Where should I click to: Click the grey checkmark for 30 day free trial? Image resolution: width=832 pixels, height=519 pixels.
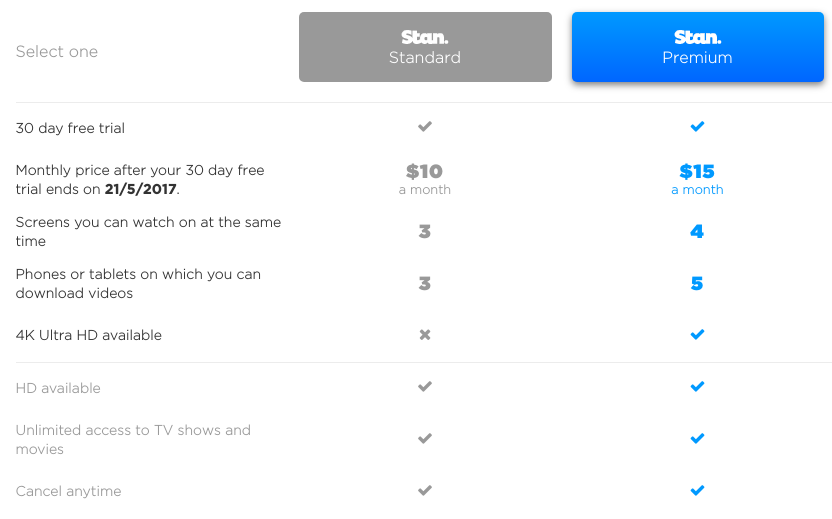pyautogui.click(x=424, y=126)
